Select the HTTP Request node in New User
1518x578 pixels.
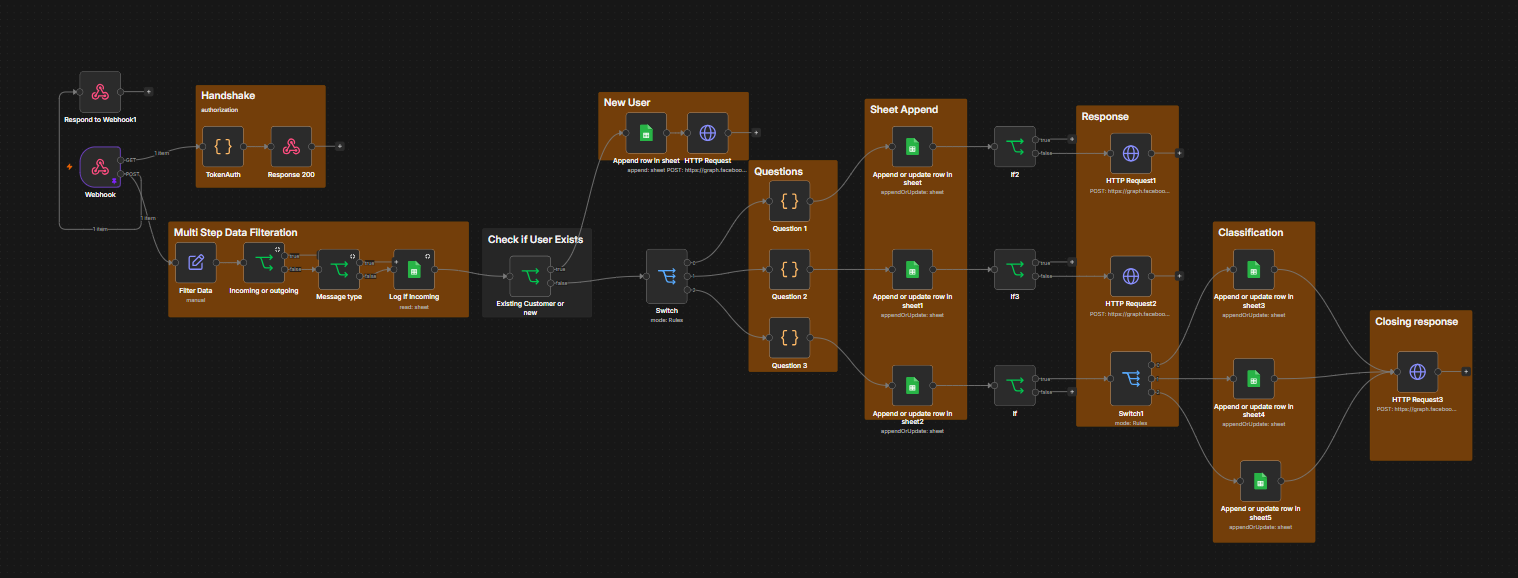click(x=708, y=133)
